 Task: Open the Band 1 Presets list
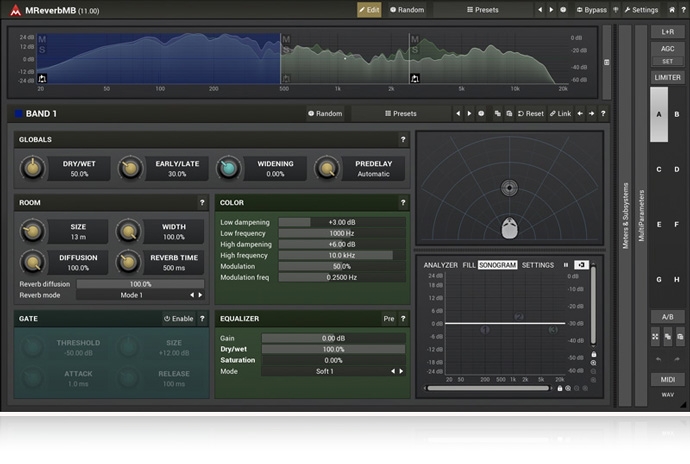(x=400, y=114)
